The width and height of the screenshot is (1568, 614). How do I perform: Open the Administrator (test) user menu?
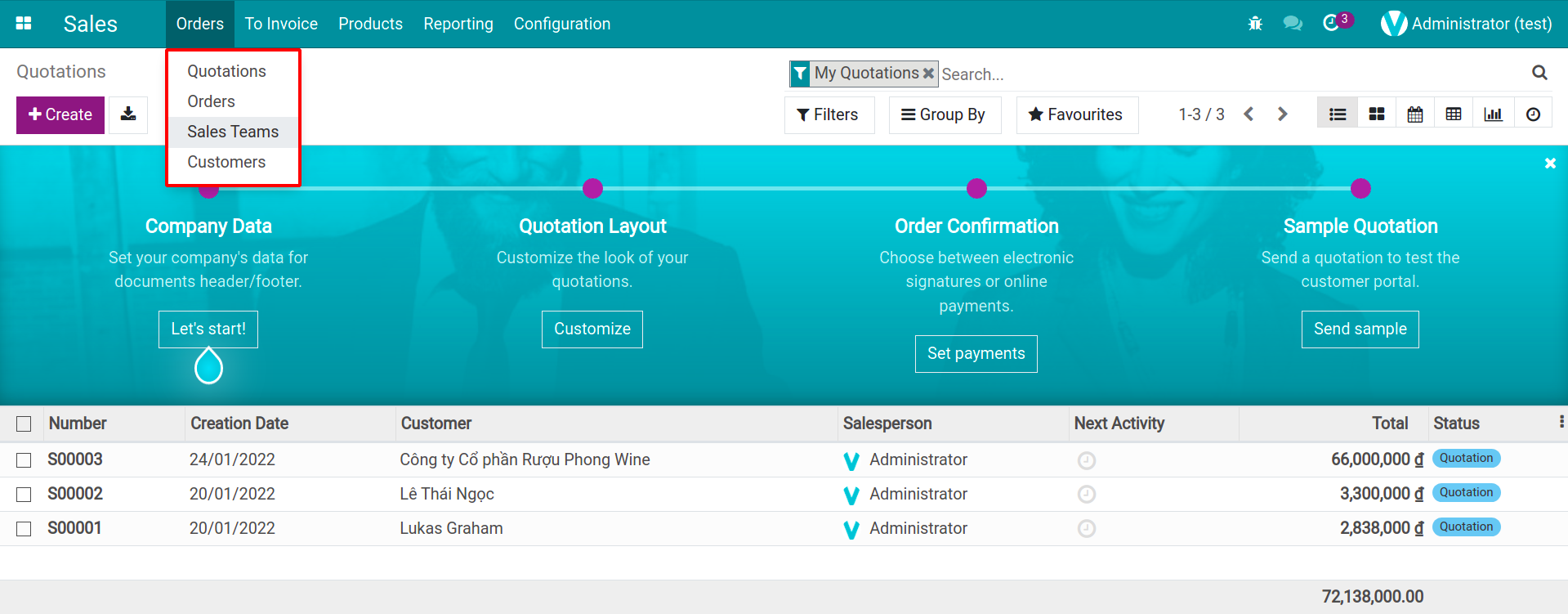coord(1466,24)
